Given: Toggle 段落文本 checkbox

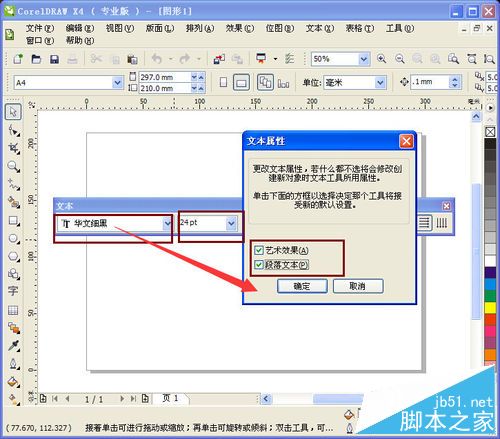Looking at the screenshot, I should (258, 265).
